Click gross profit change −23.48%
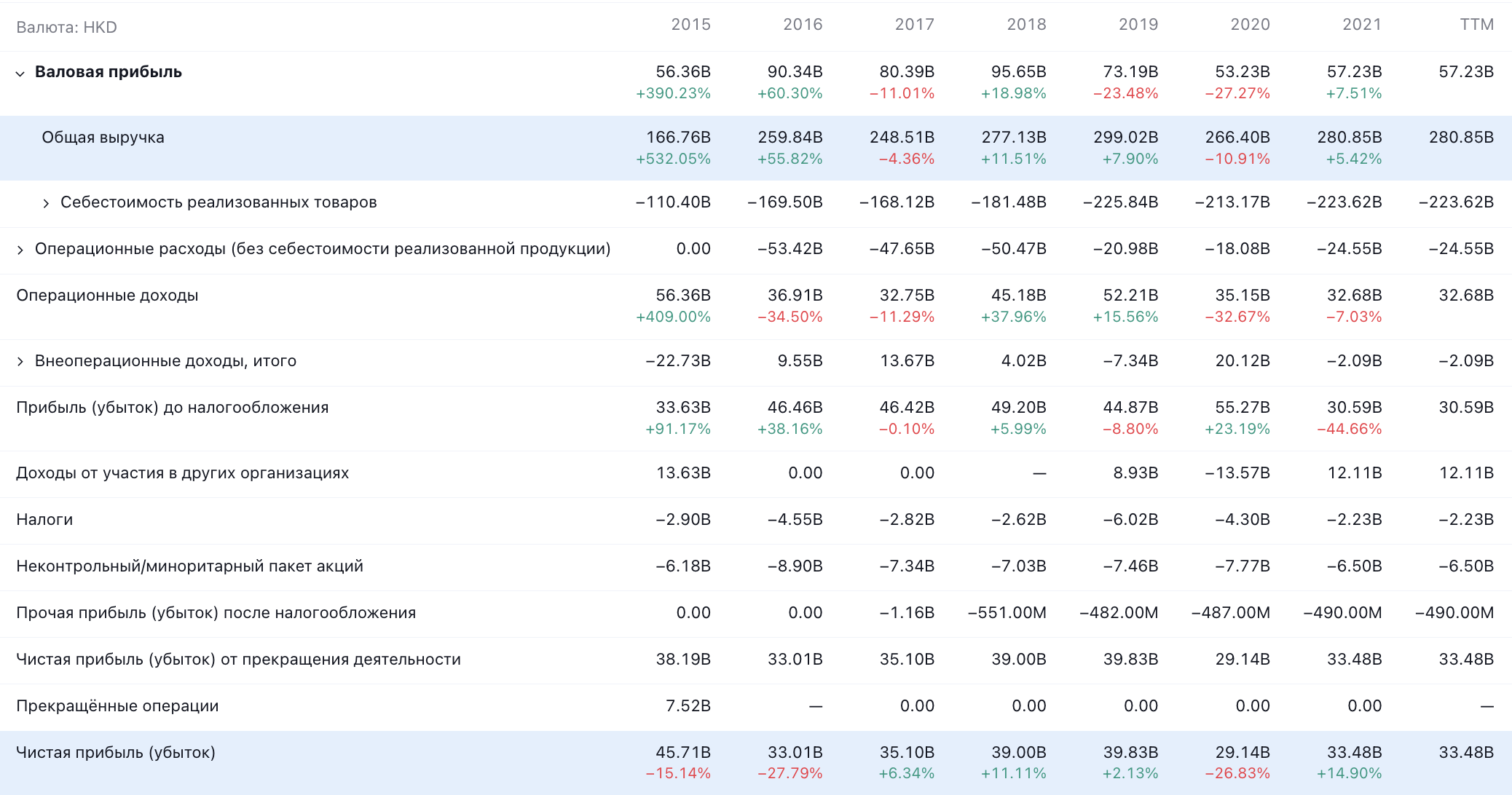Viewport: 1512px width, 795px height. (x=1125, y=94)
